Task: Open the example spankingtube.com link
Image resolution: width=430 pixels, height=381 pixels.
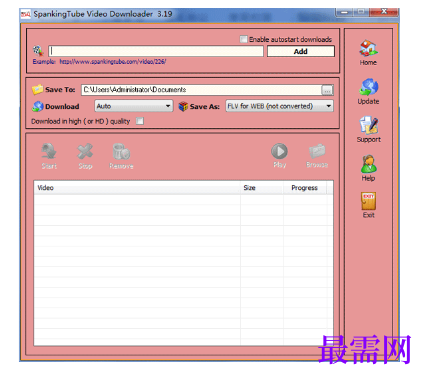Action: point(113,62)
